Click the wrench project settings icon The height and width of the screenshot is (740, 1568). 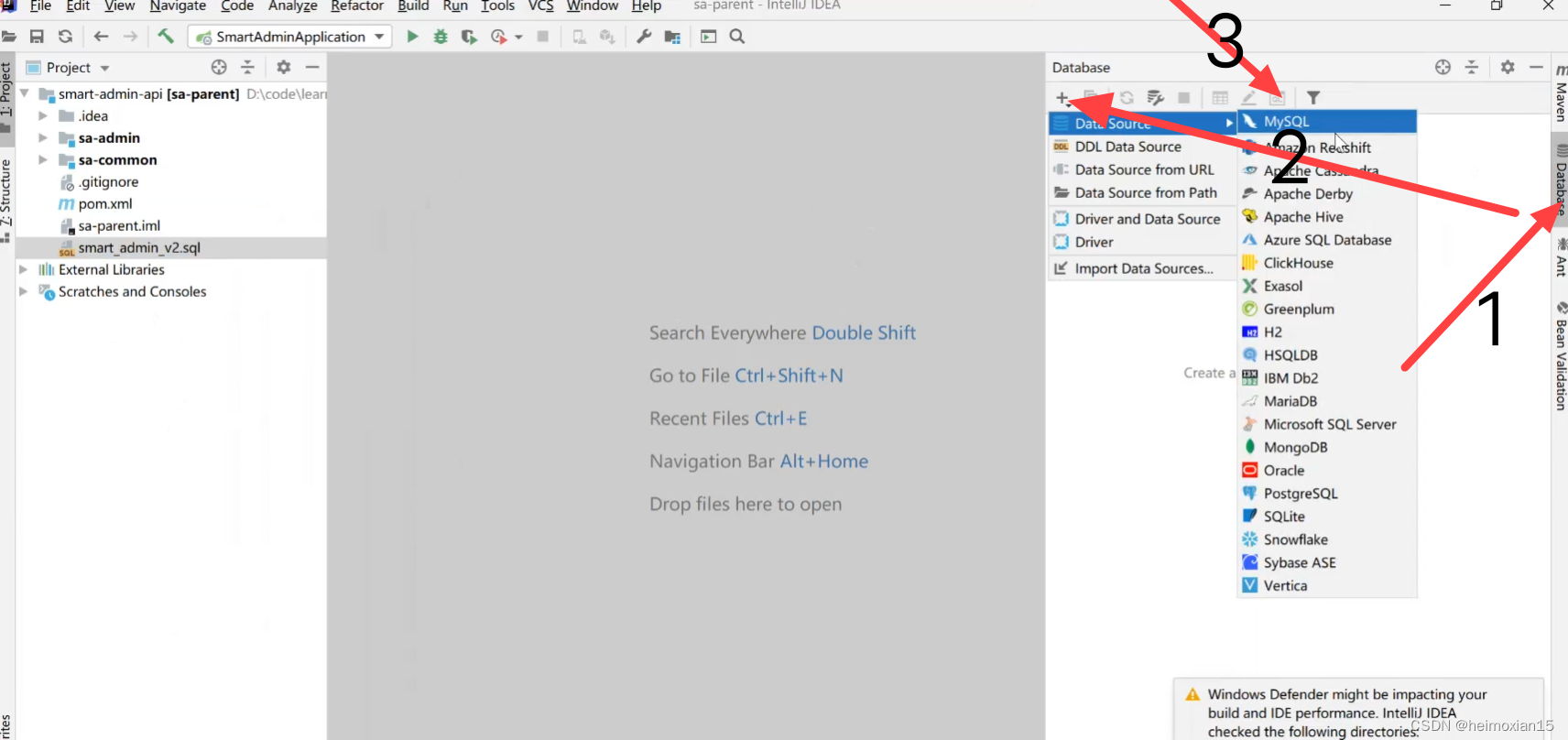(644, 37)
